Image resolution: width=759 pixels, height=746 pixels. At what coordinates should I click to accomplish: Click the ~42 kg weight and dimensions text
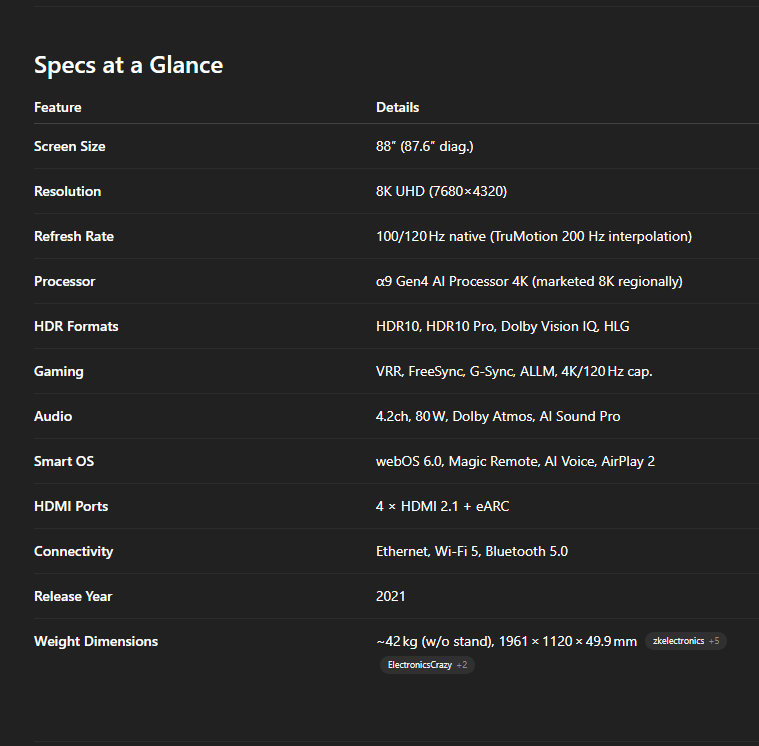pyautogui.click(x=506, y=641)
